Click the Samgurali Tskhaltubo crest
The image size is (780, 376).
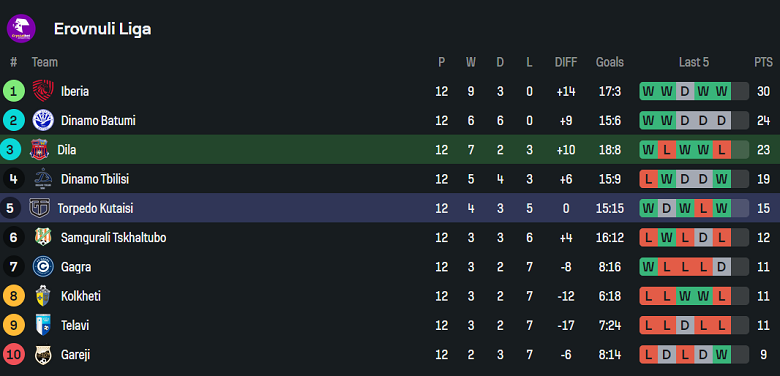[43, 237]
